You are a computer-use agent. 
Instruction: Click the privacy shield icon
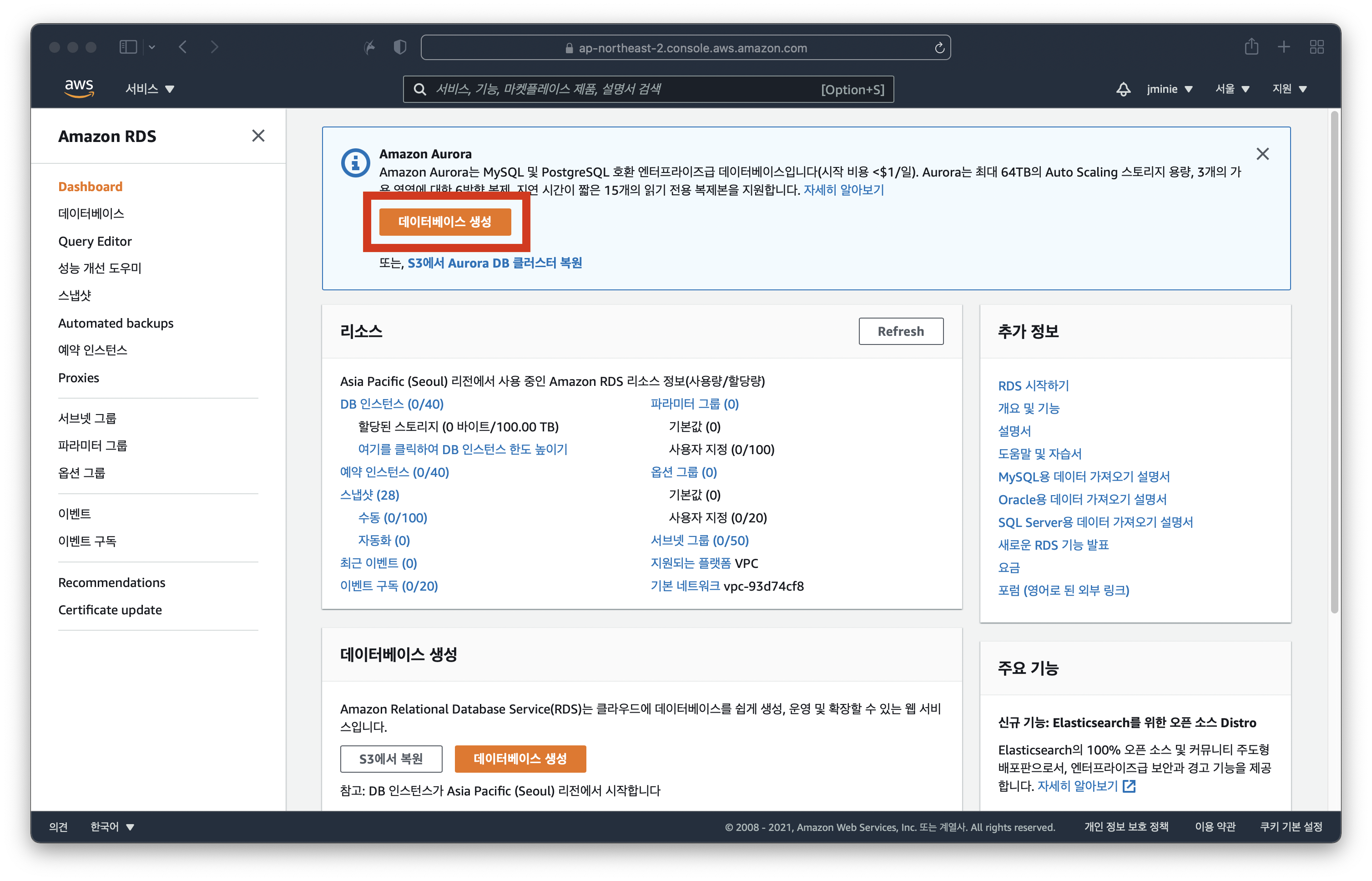click(x=400, y=47)
